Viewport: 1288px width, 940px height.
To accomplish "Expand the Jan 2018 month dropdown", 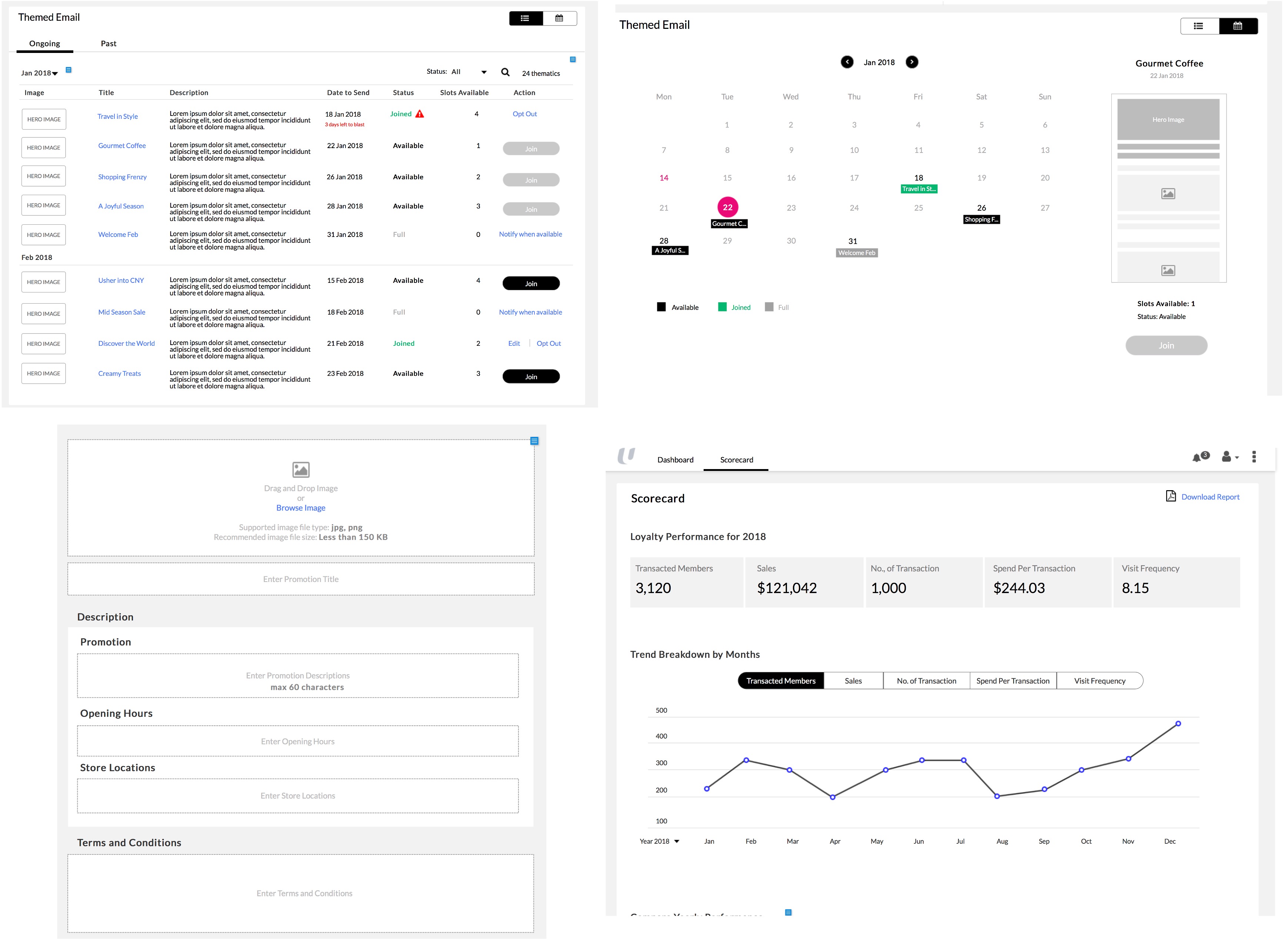I will [x=40, y=73].
